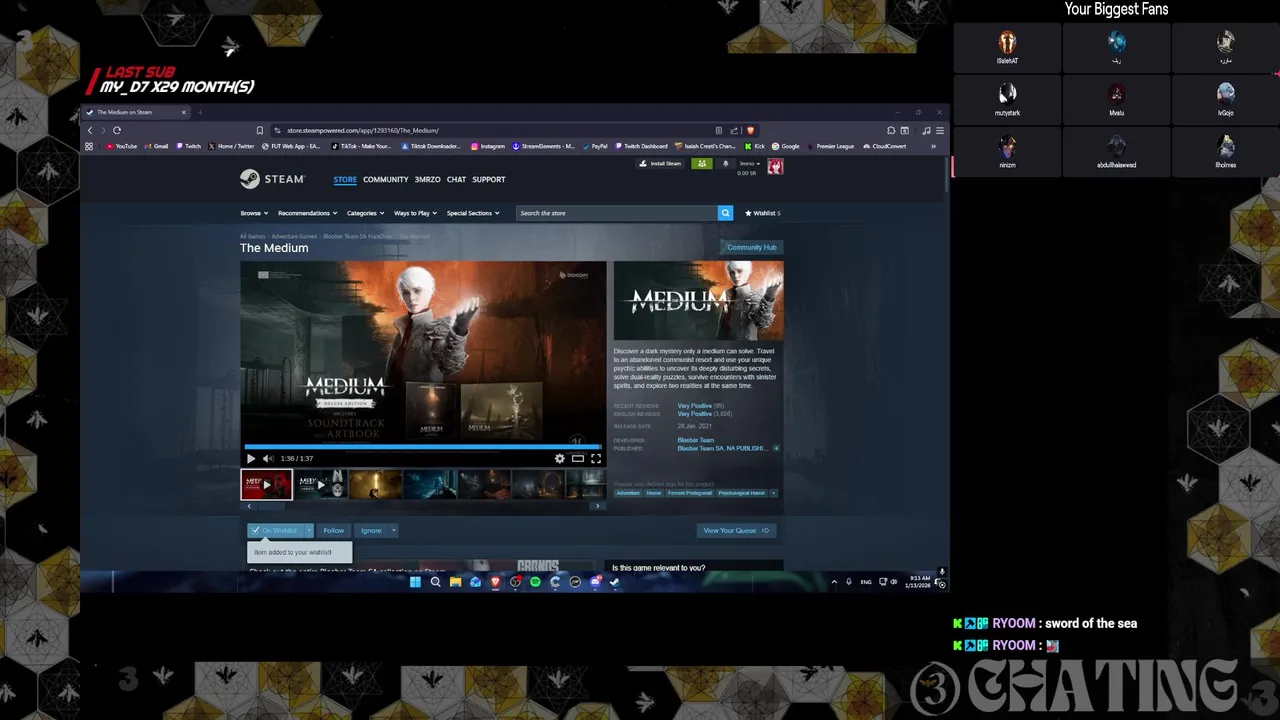Click the Ignore button
Image resolution: width=1280 pixels, height=720 pixels.
click(371, 530)
